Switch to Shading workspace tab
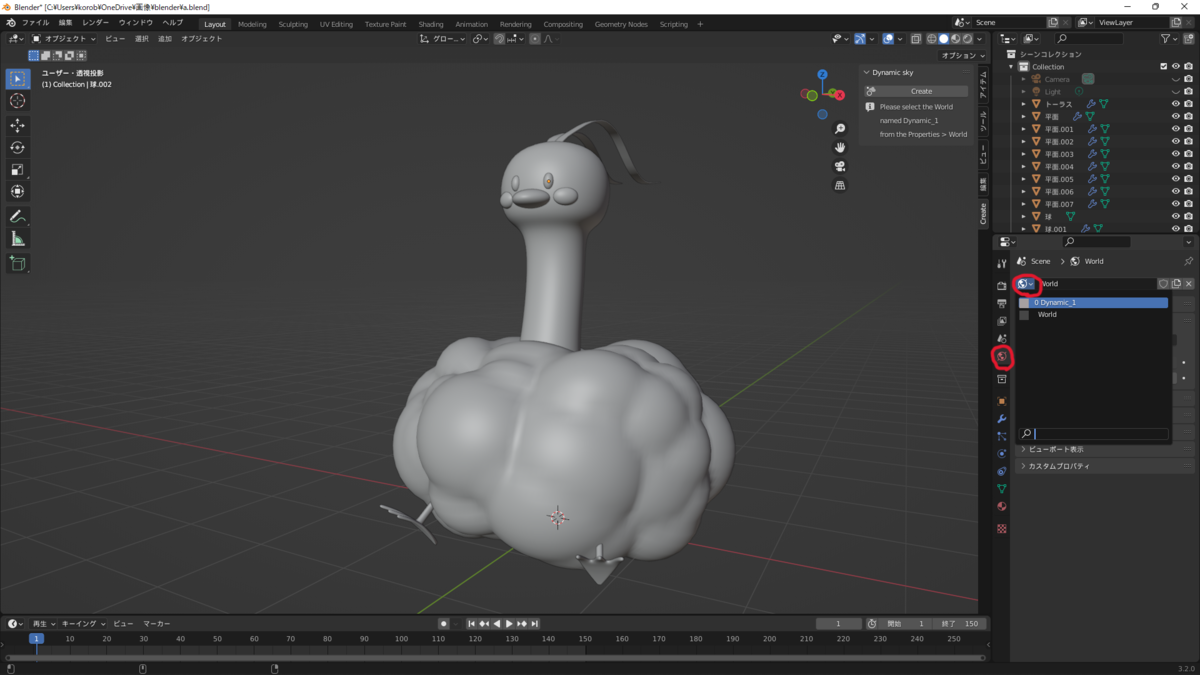Screen dimensions: 1200x675 pyautogui.click(x=431, y=24)
